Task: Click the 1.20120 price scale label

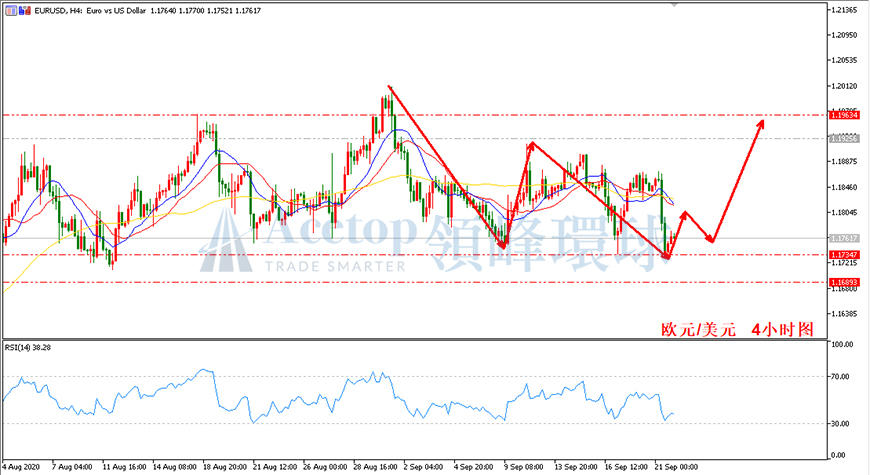Action: 844,86
